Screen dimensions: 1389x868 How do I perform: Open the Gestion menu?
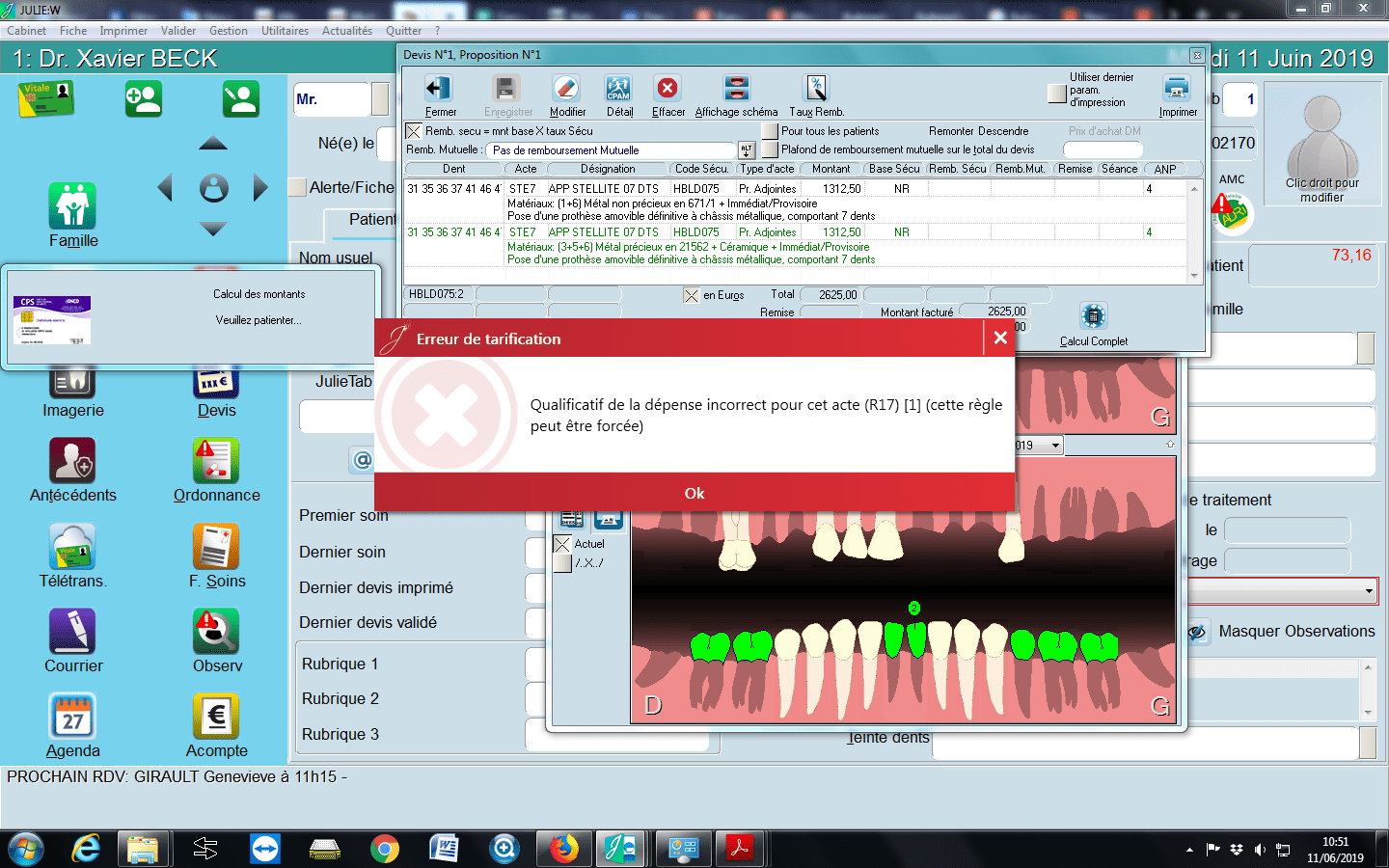(229, 31)
